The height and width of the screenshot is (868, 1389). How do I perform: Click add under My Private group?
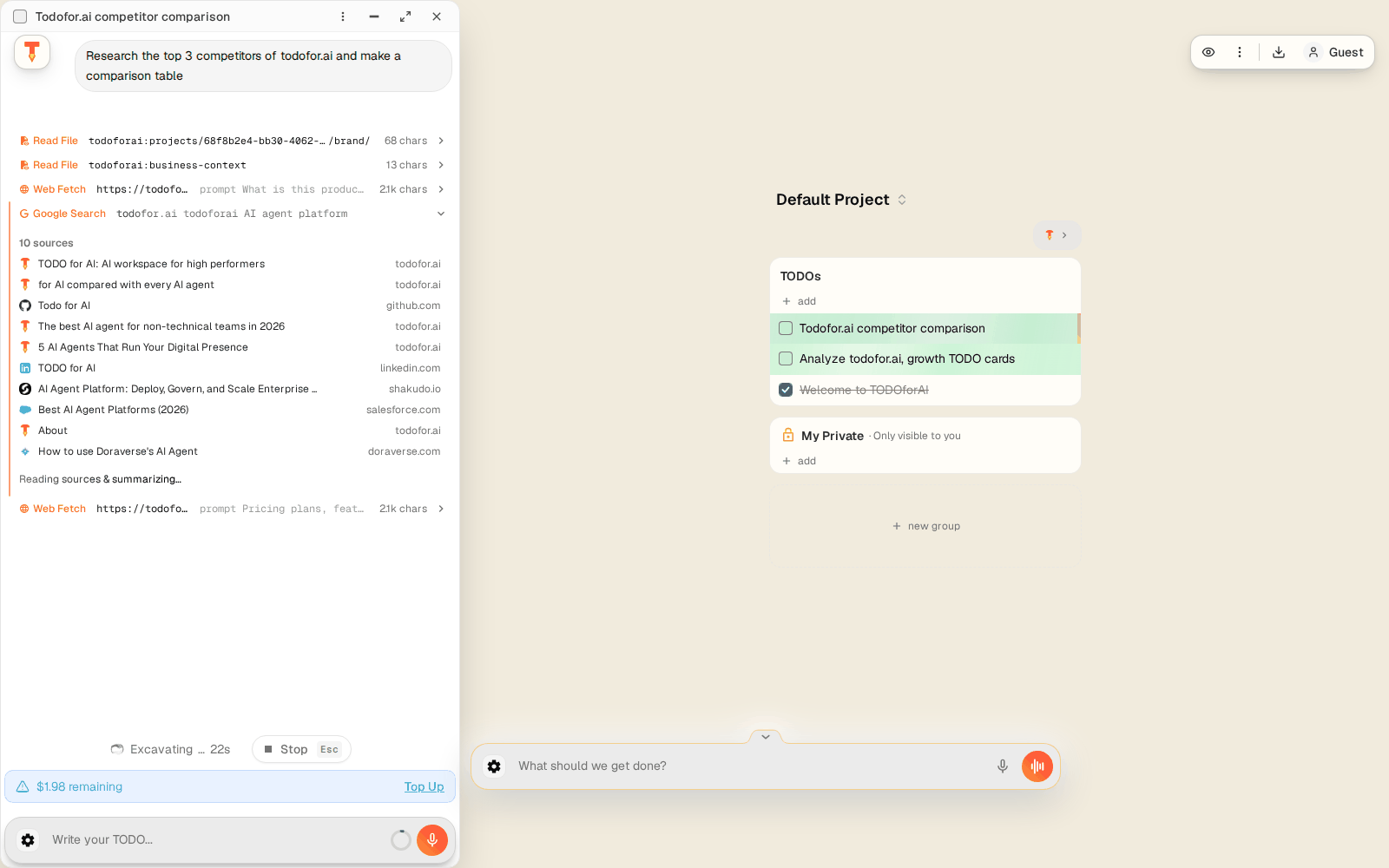click(x=800, y=461)
